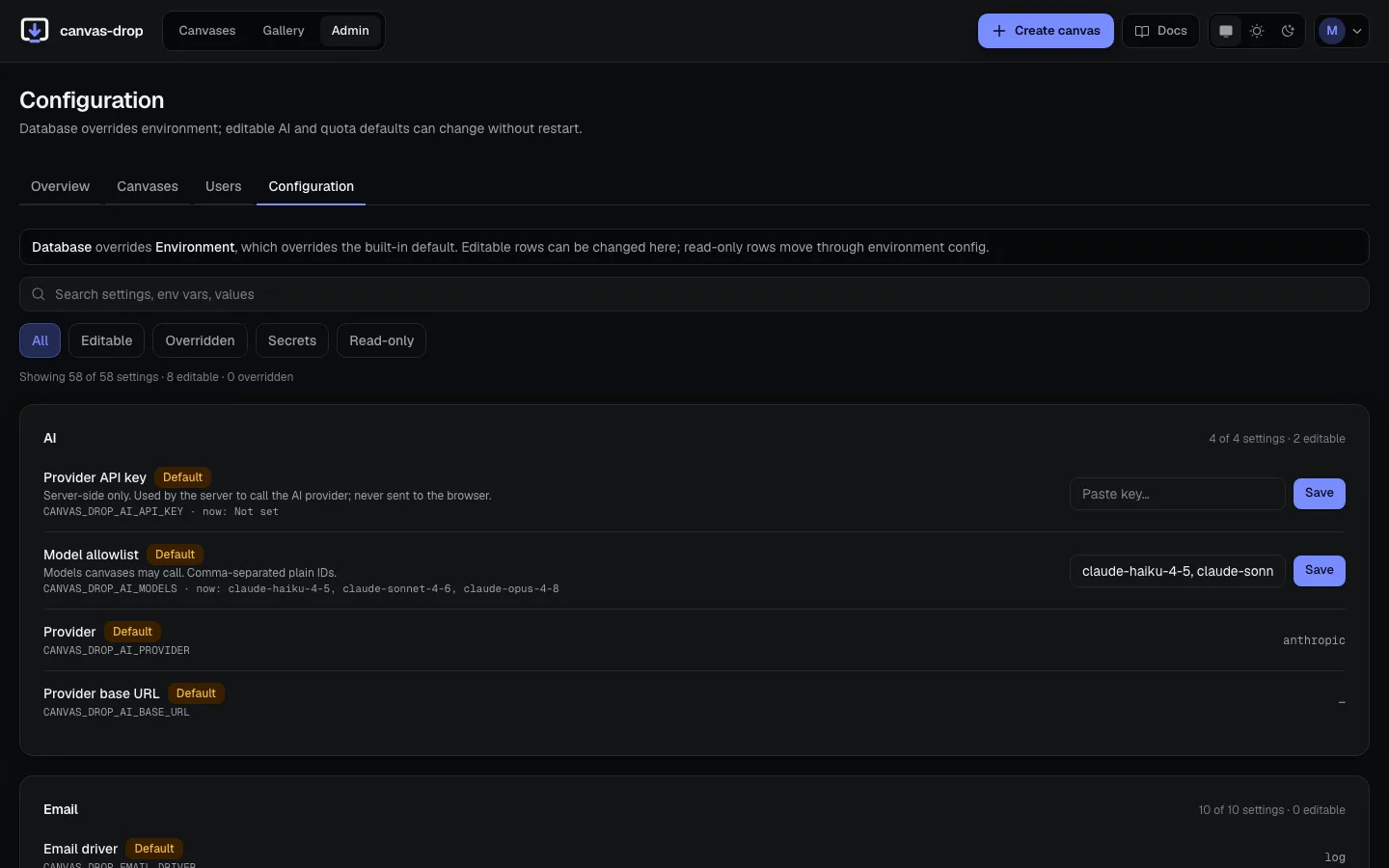Switch to the Overview tab
The image size is (1389, 868).
[60, 186]
